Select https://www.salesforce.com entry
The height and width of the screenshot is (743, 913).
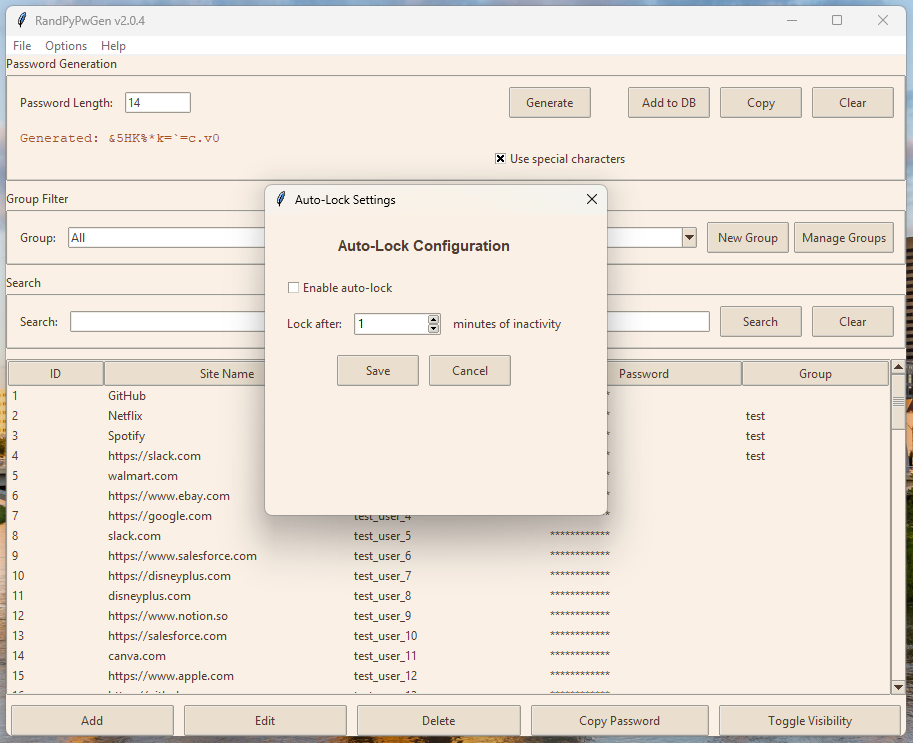pos(448,556)
